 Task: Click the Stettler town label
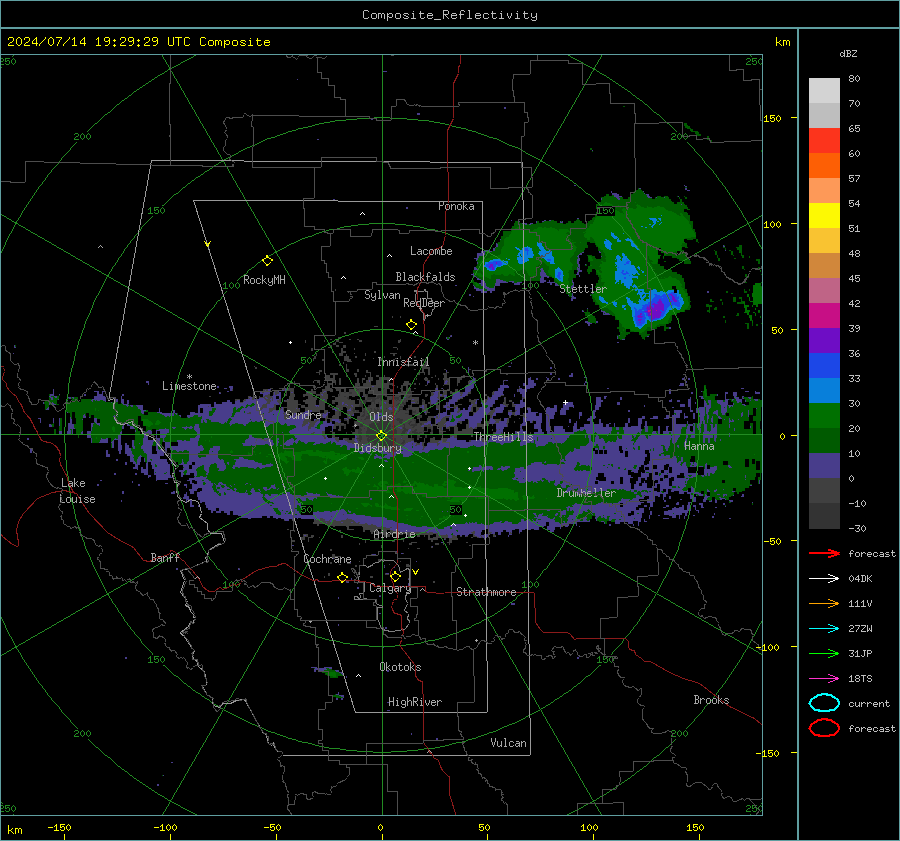click(x=583, y=289)
